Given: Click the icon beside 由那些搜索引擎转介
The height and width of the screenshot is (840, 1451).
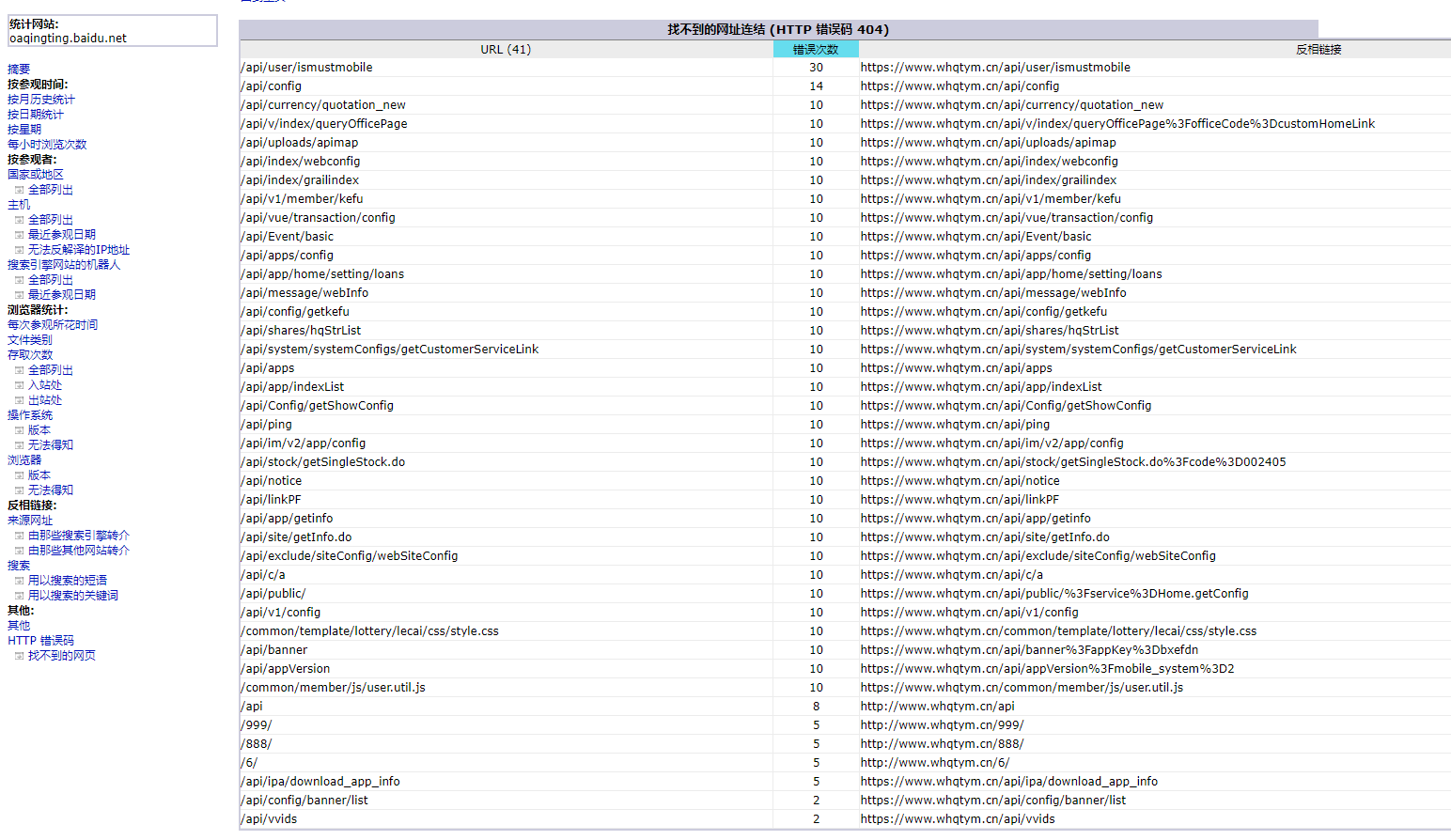Looking at the screenshot, I should 19,536.
